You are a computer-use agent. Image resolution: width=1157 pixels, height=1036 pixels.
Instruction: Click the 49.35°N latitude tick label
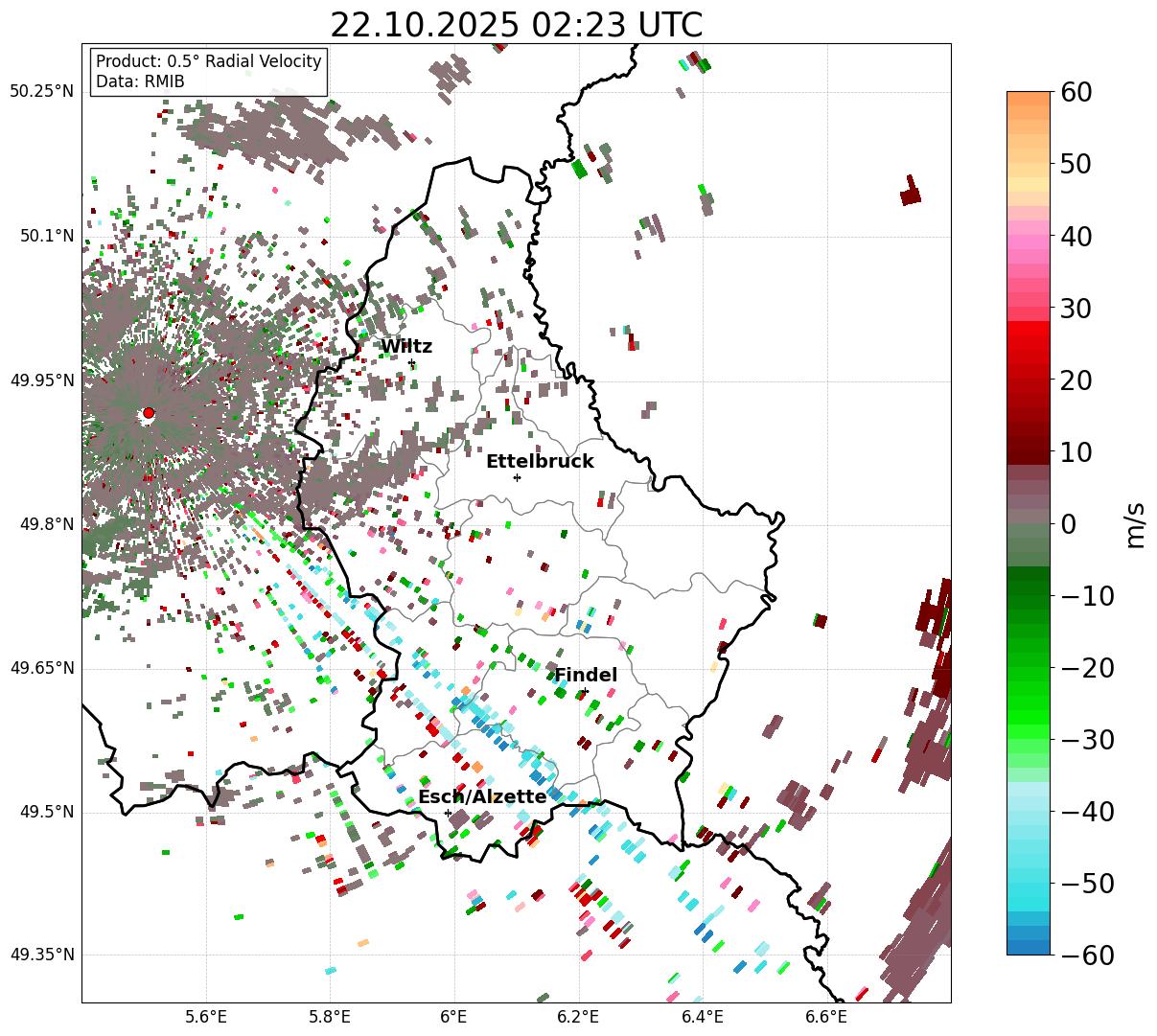pyautogui.click(x=42, y=955)
